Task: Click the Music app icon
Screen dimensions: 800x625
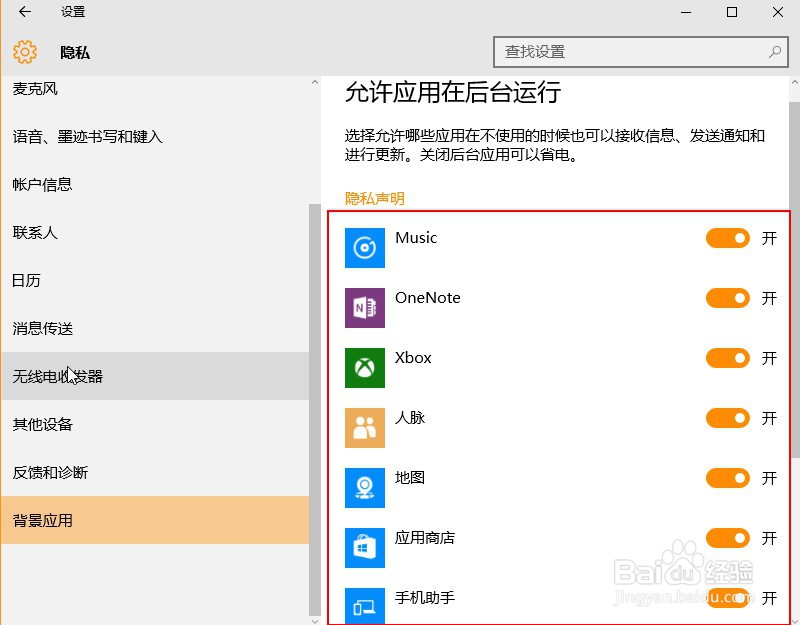Action: coord(364,248)
